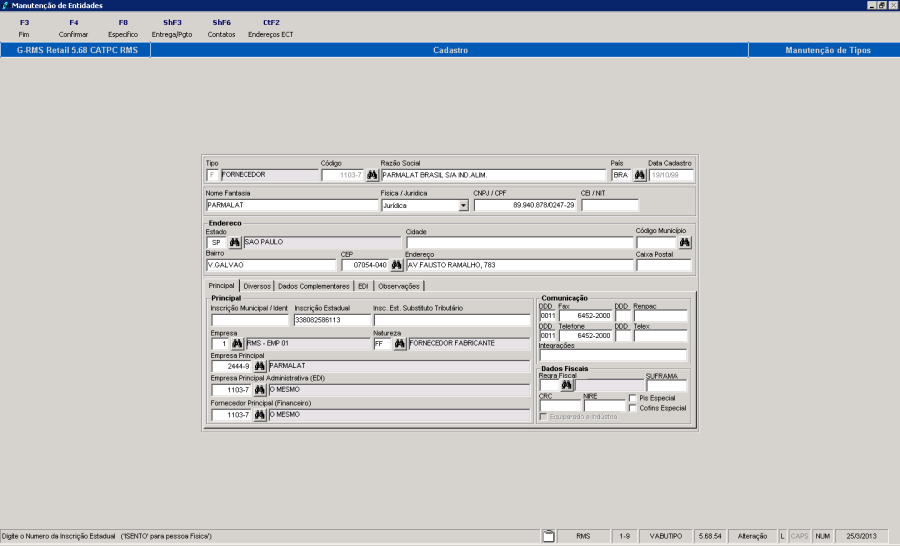Click the CNPJ / CPF input field
This screenshot has height=546, width=900.
point(525,205)
